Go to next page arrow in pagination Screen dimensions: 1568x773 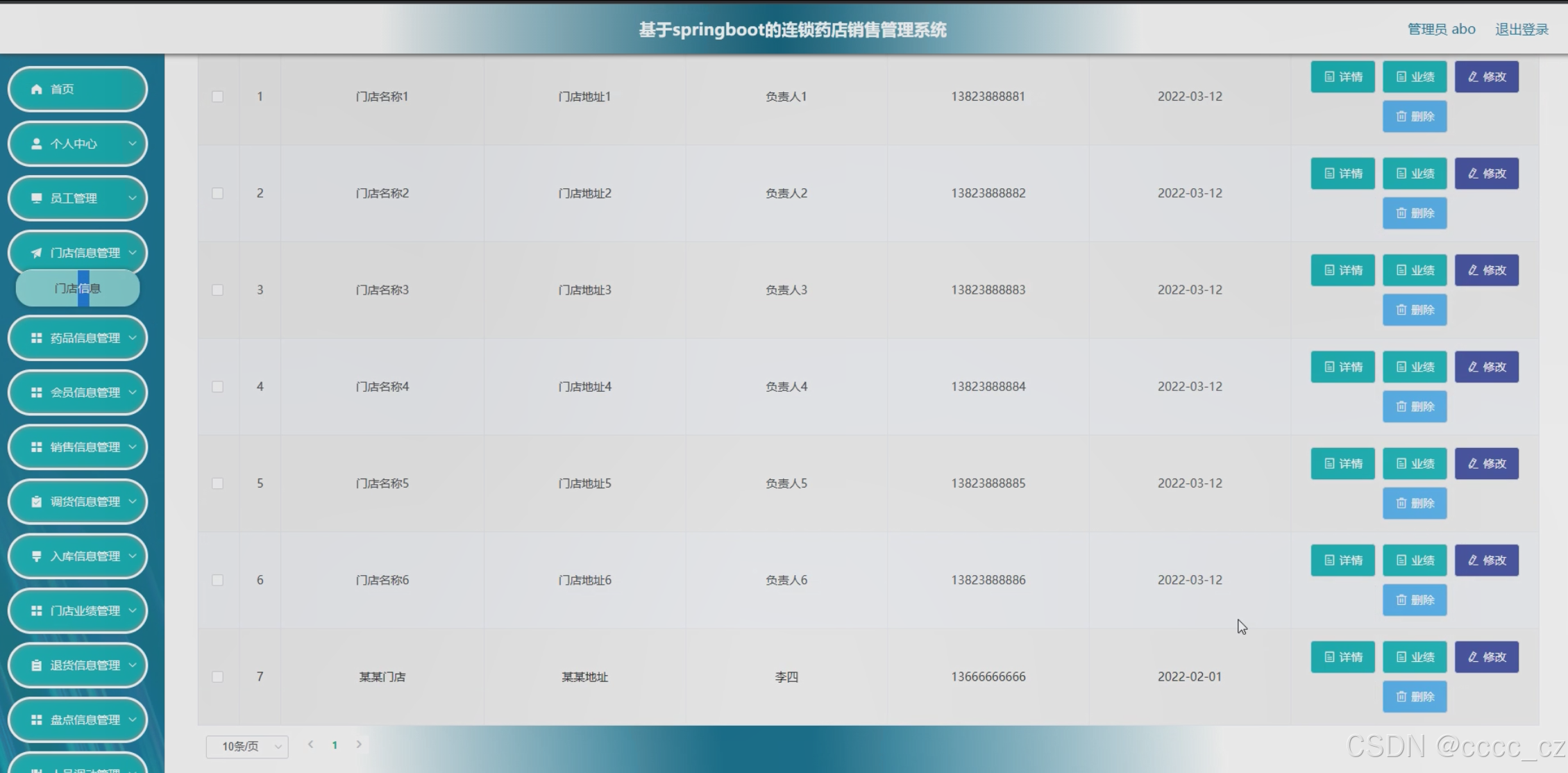(359, 745)
